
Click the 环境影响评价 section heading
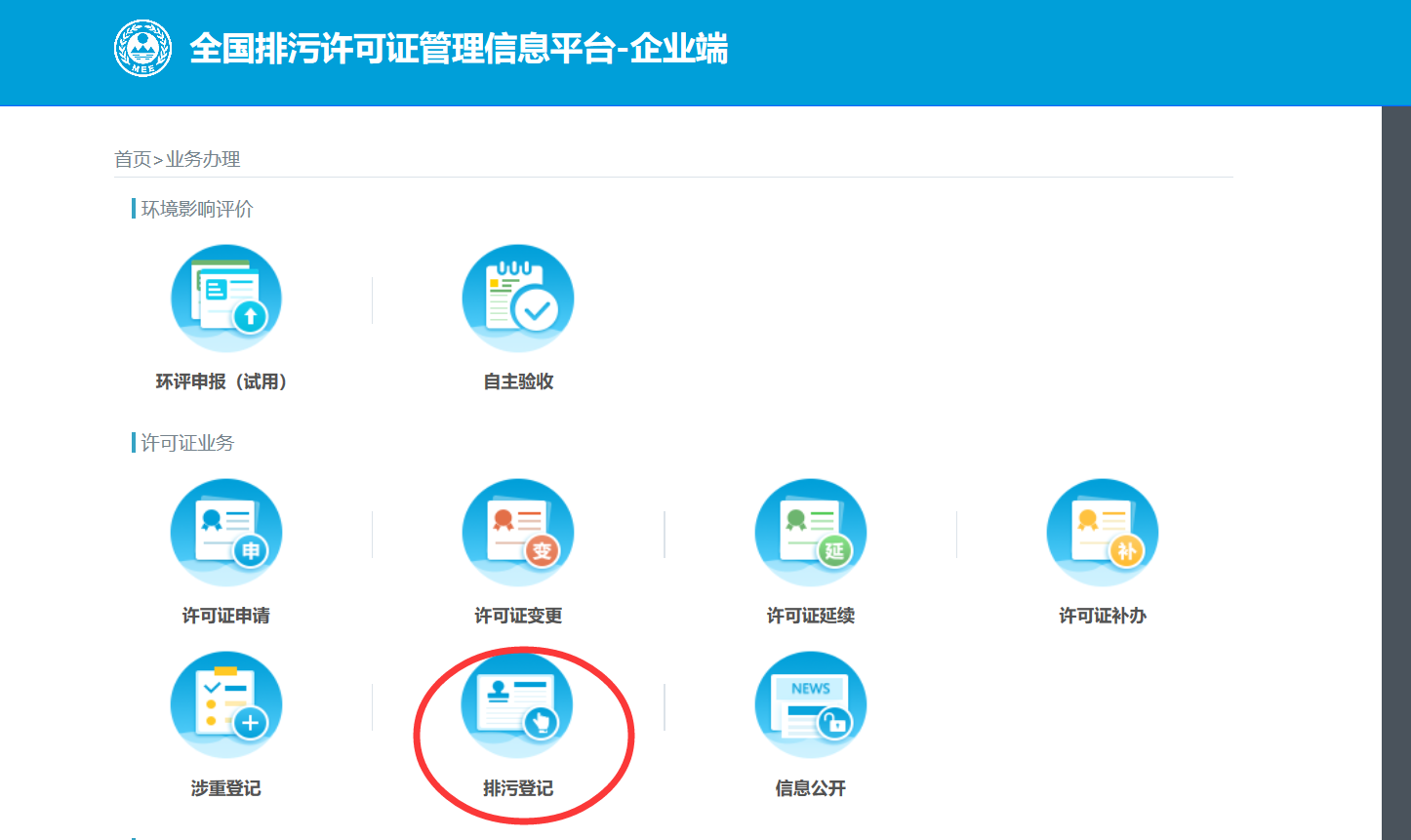click(x=197, y=209)
